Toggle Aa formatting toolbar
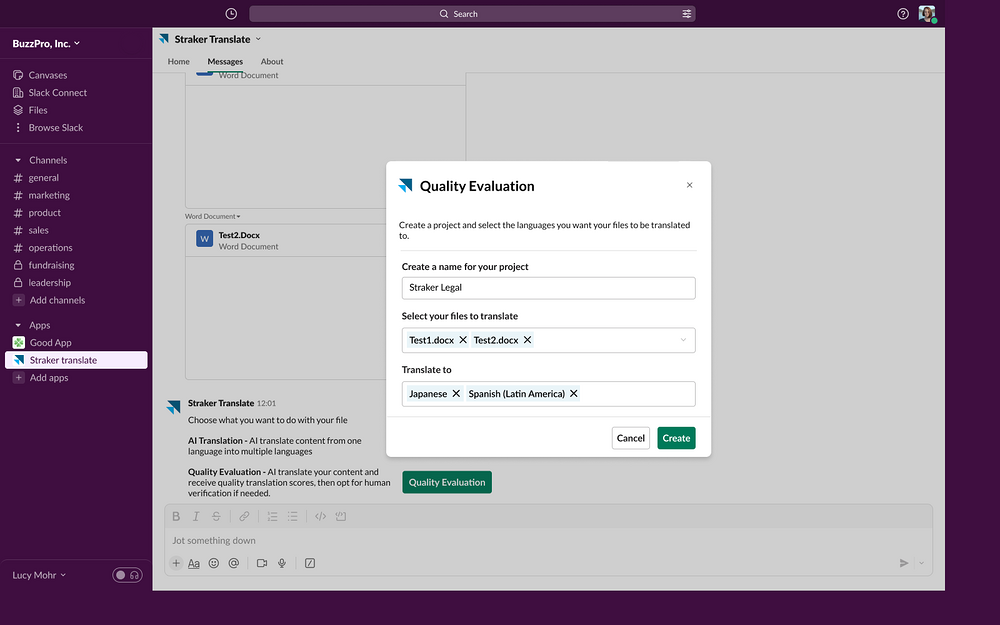The width and height of the screenshot is (1000, 625). (194, 563)
